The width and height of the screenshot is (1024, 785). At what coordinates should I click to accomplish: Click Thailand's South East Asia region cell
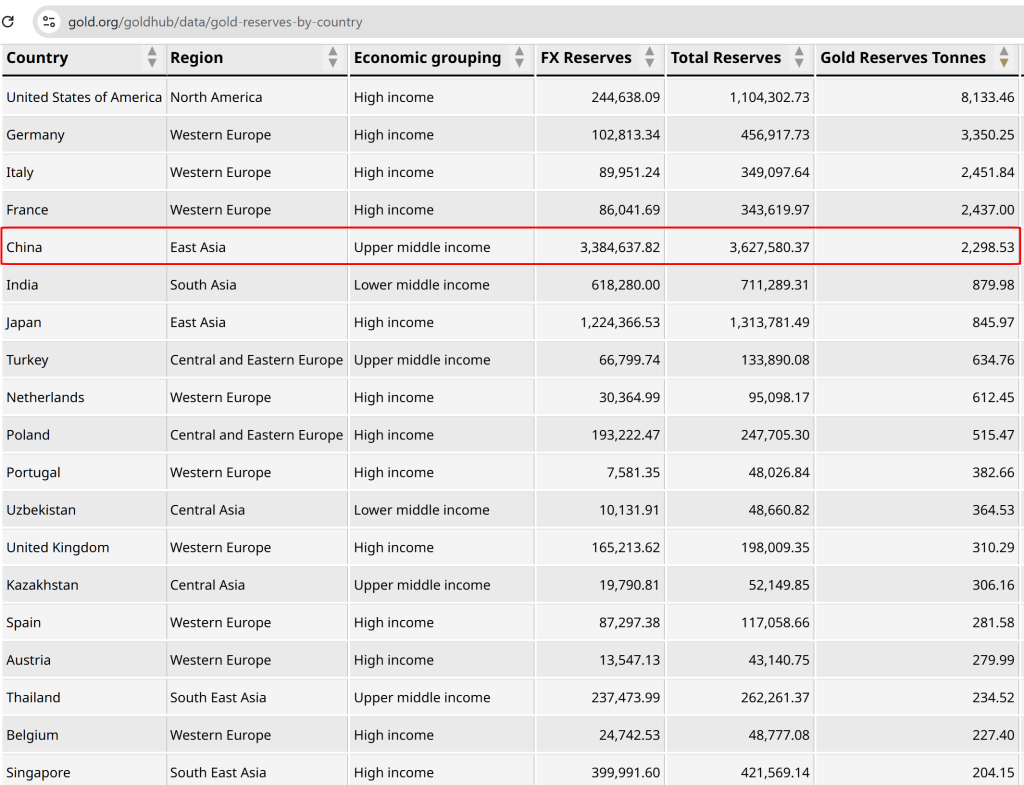pyautogui.click(x=218, y=697)
